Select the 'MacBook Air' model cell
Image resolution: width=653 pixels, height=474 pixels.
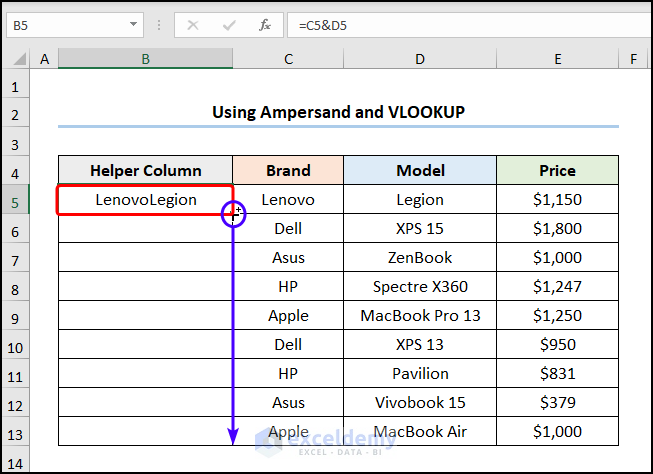point(420,432)
